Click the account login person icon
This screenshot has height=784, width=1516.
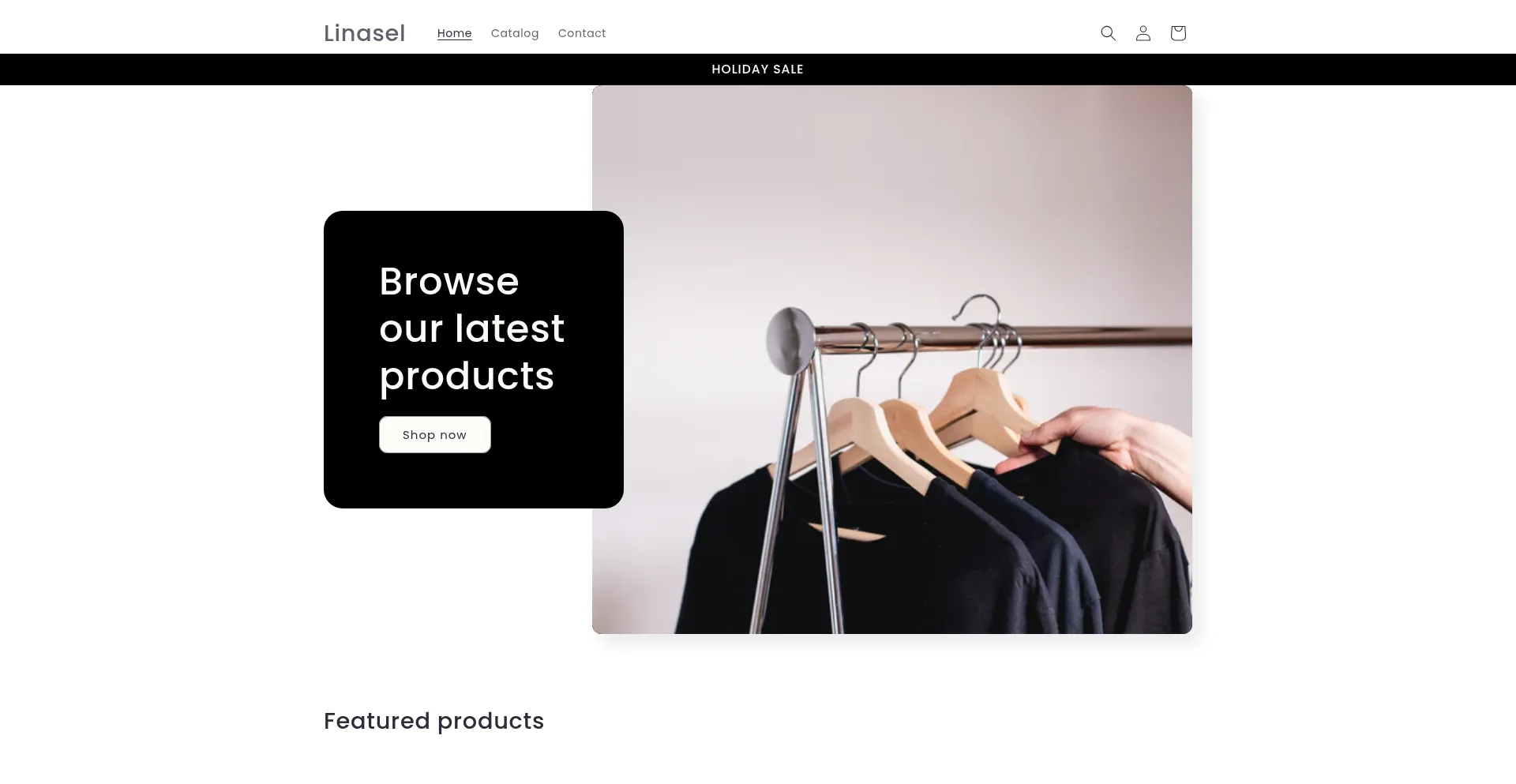(1143, 33)
